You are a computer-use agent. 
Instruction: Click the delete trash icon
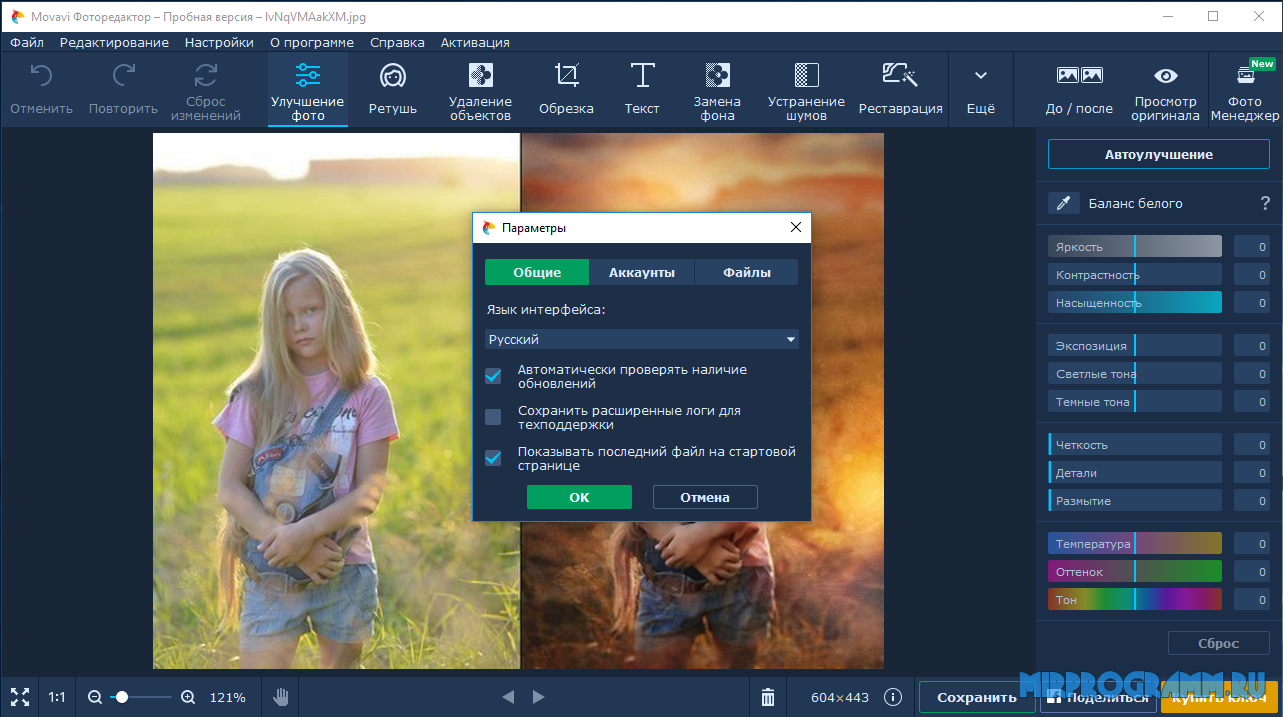click(768, 697)
